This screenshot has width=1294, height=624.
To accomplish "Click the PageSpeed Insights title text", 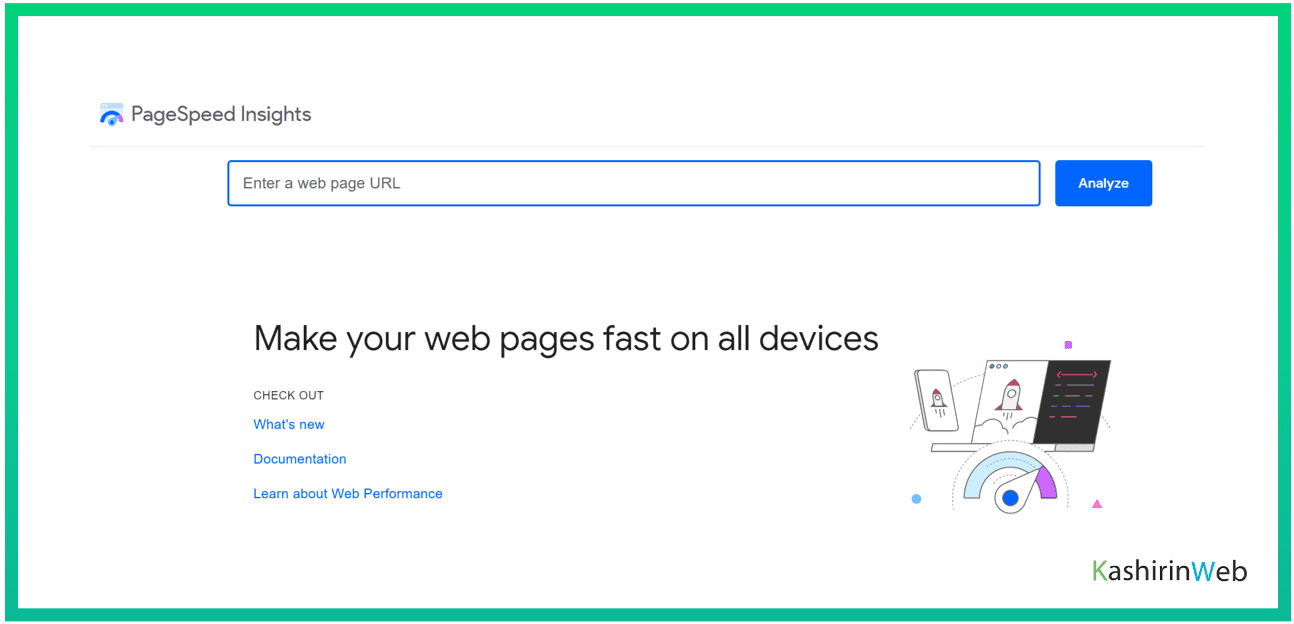I will click(221, 115).
